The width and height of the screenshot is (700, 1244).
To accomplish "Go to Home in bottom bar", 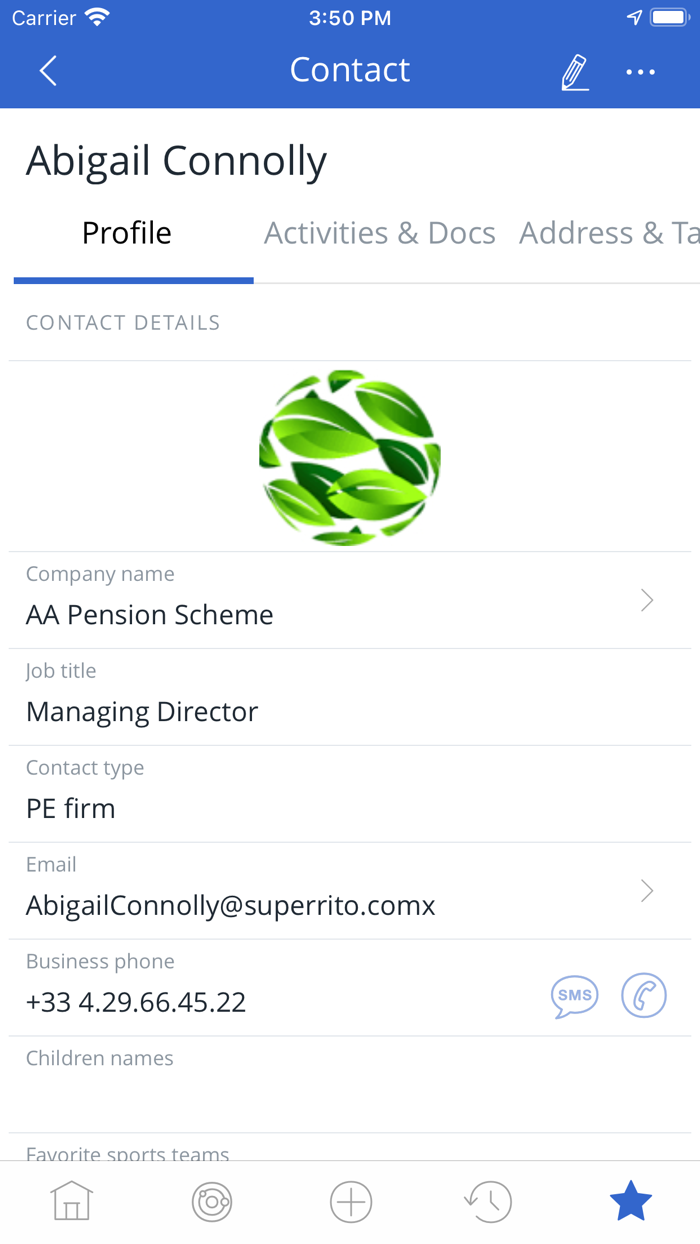I will (72, 1201).
